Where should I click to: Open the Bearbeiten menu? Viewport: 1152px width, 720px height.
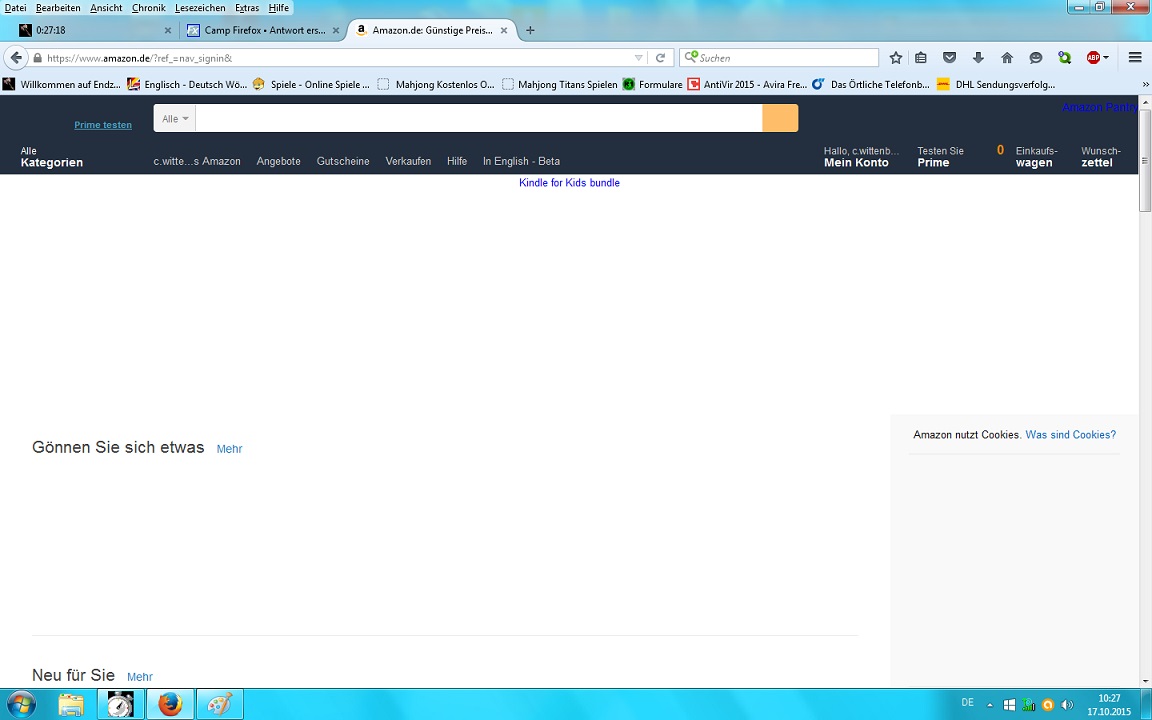(x=58, y=7)
